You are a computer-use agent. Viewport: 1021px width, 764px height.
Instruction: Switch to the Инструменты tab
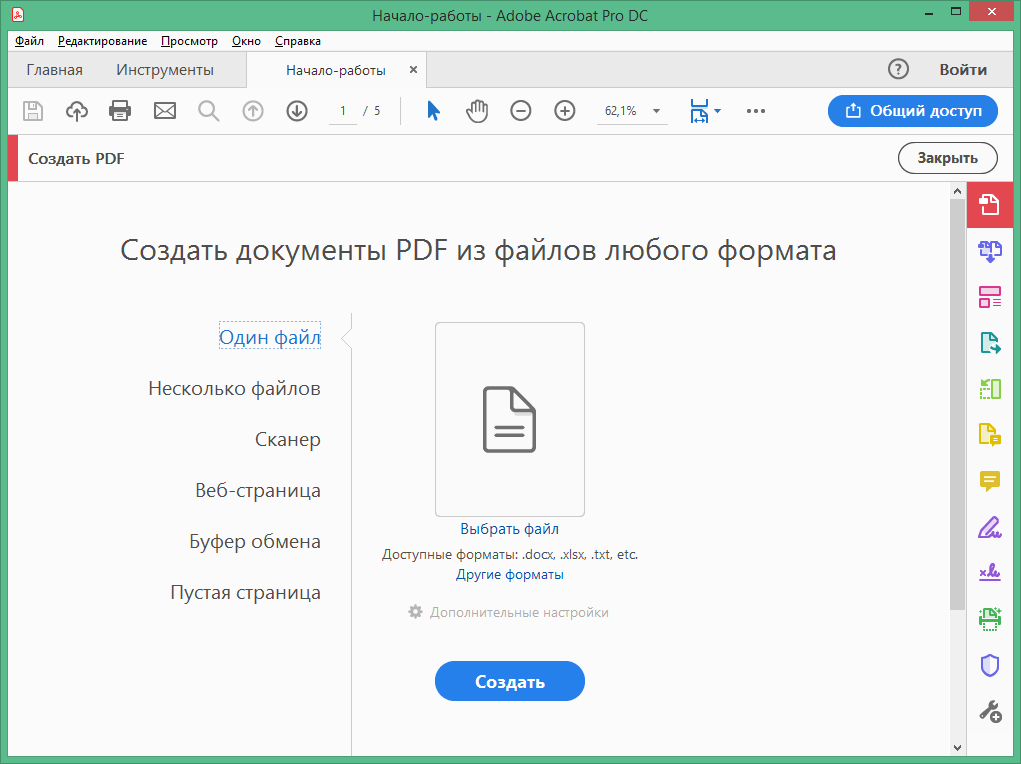165,70
